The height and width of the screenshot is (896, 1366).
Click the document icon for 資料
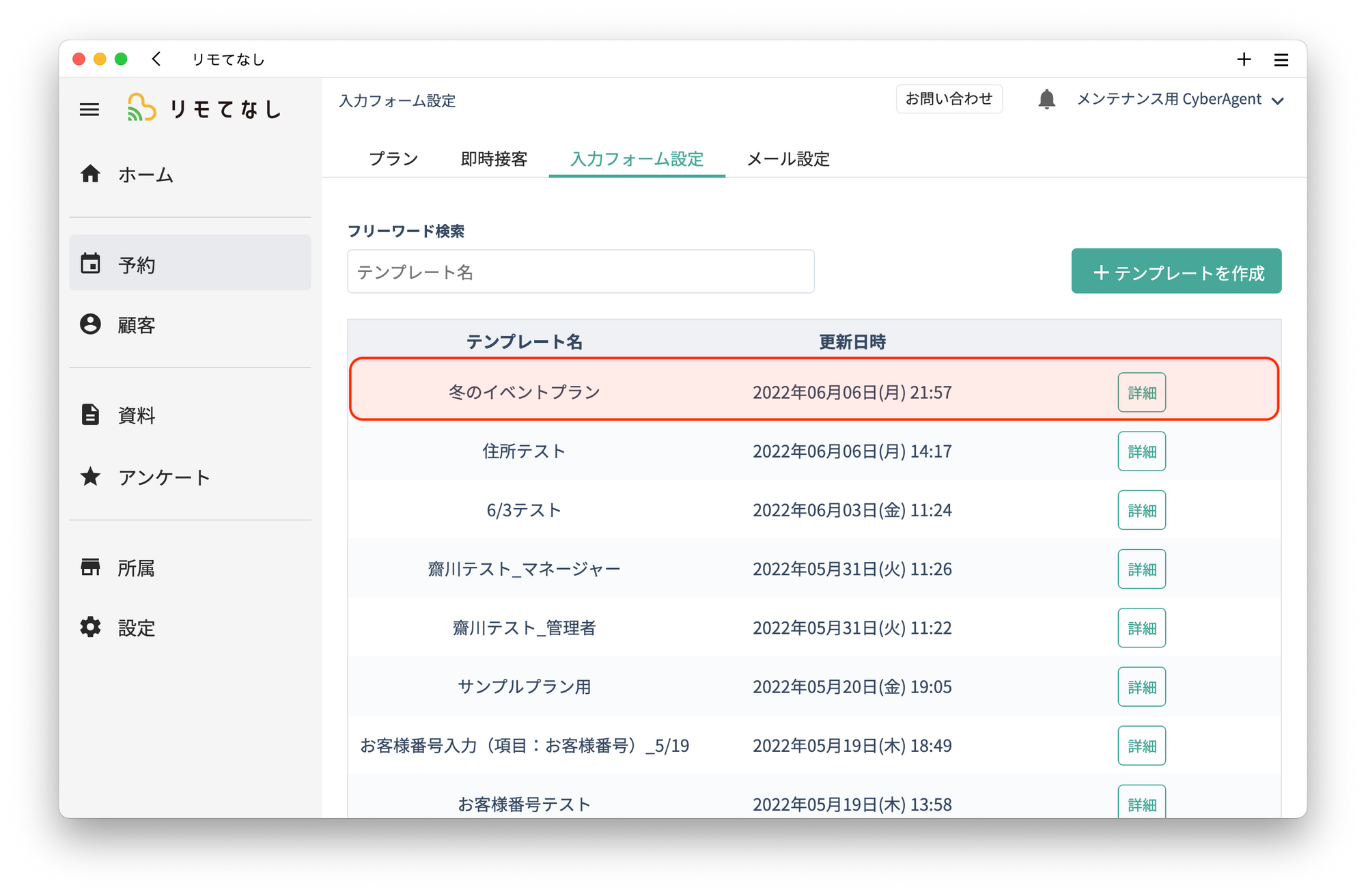click(x=90, y=415)
